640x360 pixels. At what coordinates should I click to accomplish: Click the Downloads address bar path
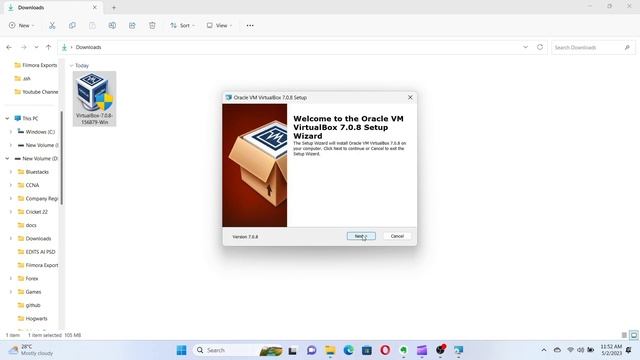[89, 47]
